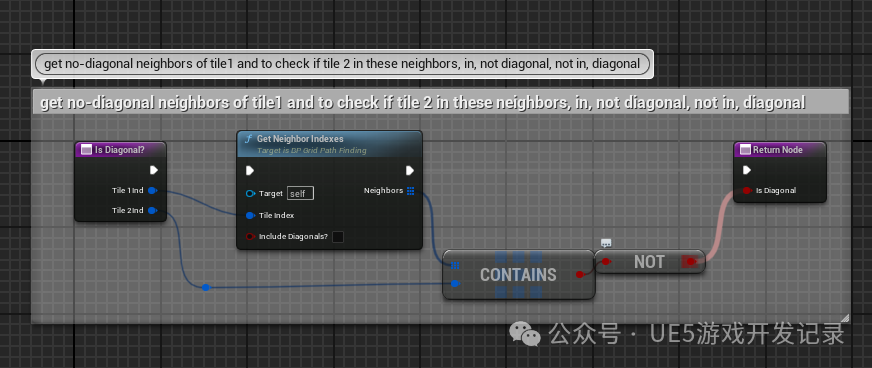
Task: Click the Tile 1 Ind label
Action: click(128, 191)
